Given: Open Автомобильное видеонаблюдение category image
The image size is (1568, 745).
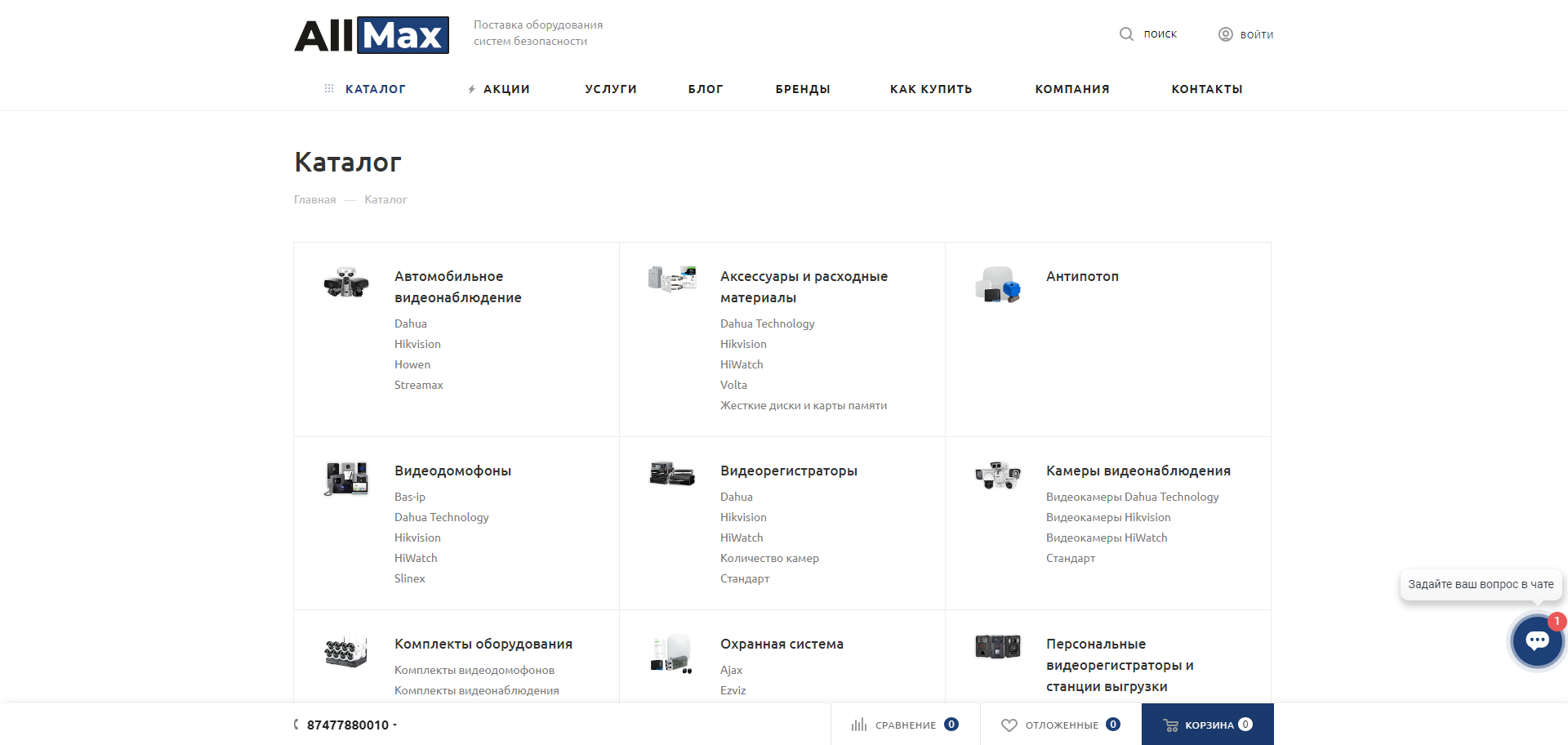Looking at the screenshot, I should tap(346, 283).
